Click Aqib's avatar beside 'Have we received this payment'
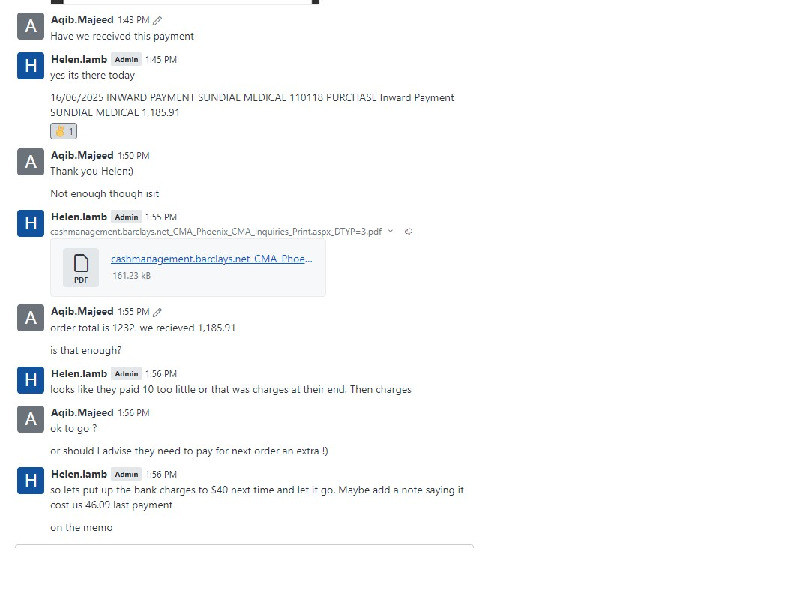The width and height of the screenshot is (792, 612). click(x=31, y=27)
